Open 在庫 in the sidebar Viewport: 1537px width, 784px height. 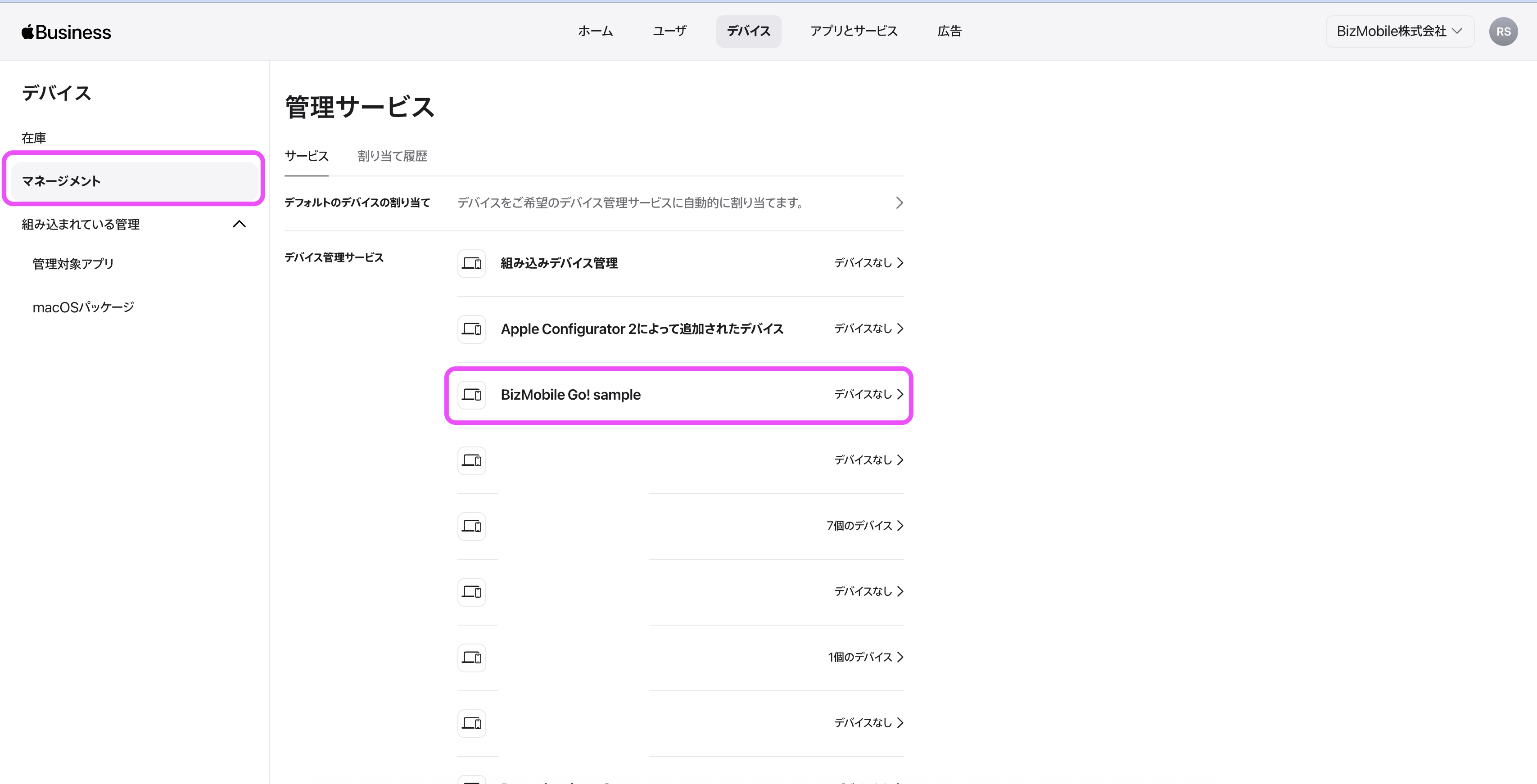click(34, 138)
